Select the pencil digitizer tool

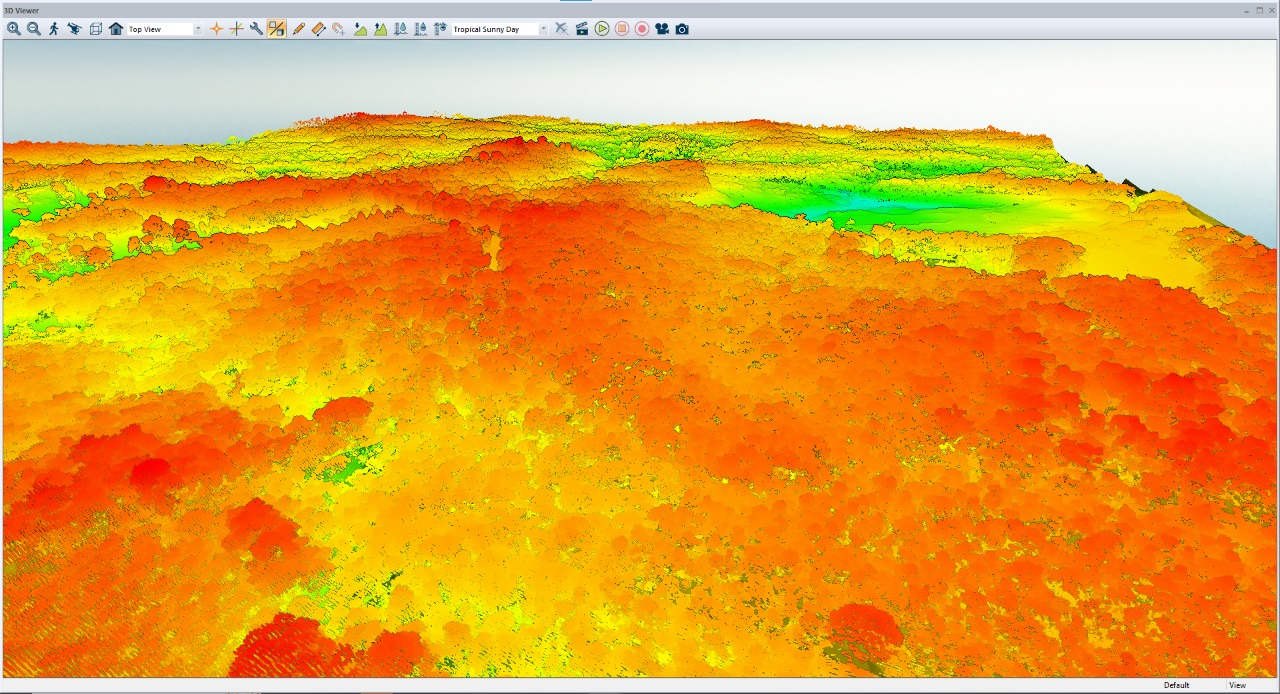click(298, 29)
